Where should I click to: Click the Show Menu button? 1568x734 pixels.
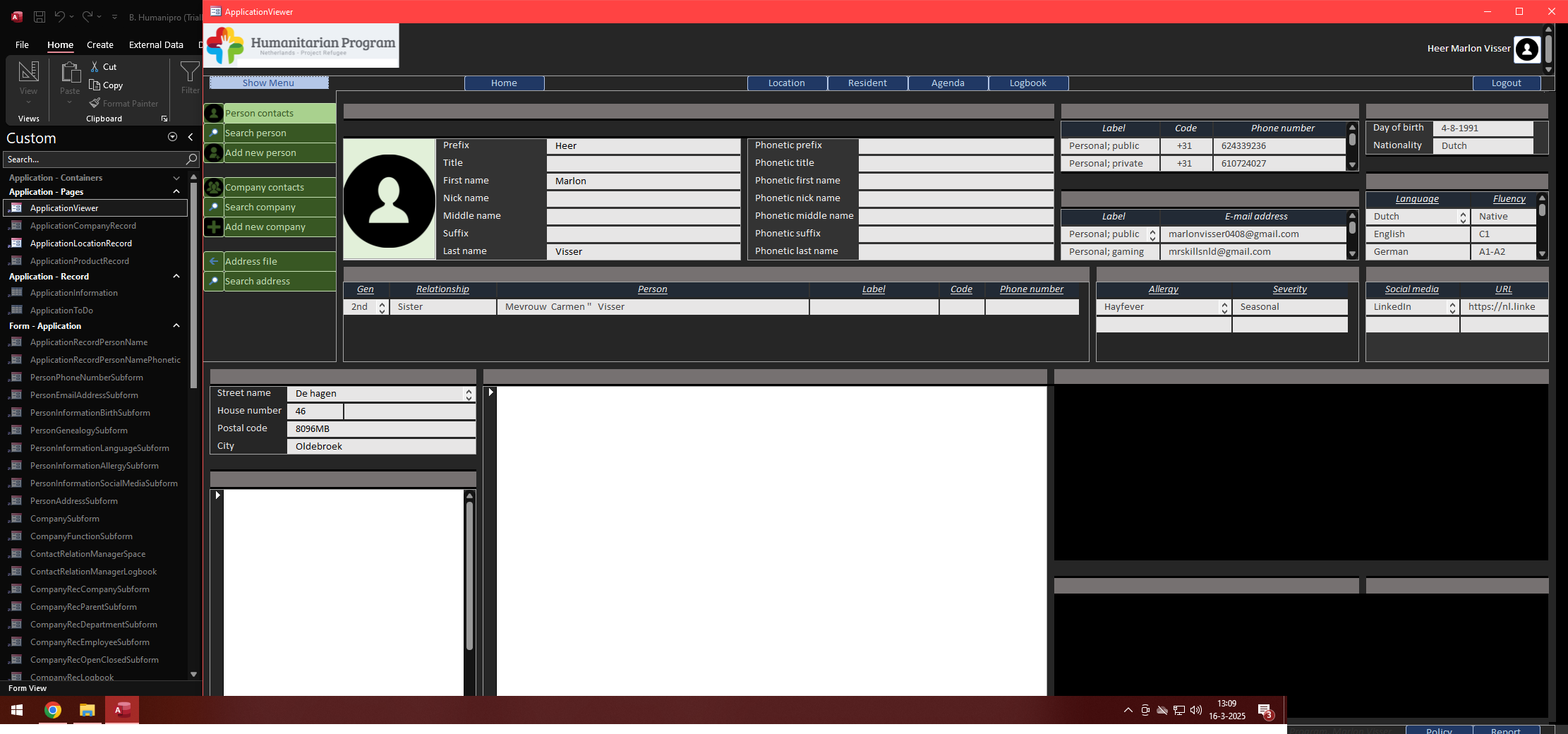tap(268, 83)
